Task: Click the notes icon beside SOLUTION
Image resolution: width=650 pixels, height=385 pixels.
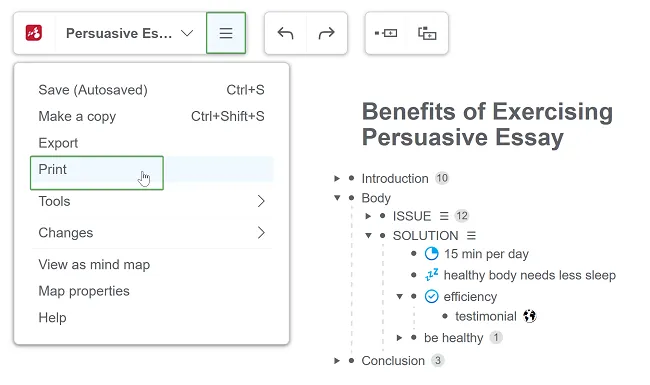Action: click(x=471, y=236)
